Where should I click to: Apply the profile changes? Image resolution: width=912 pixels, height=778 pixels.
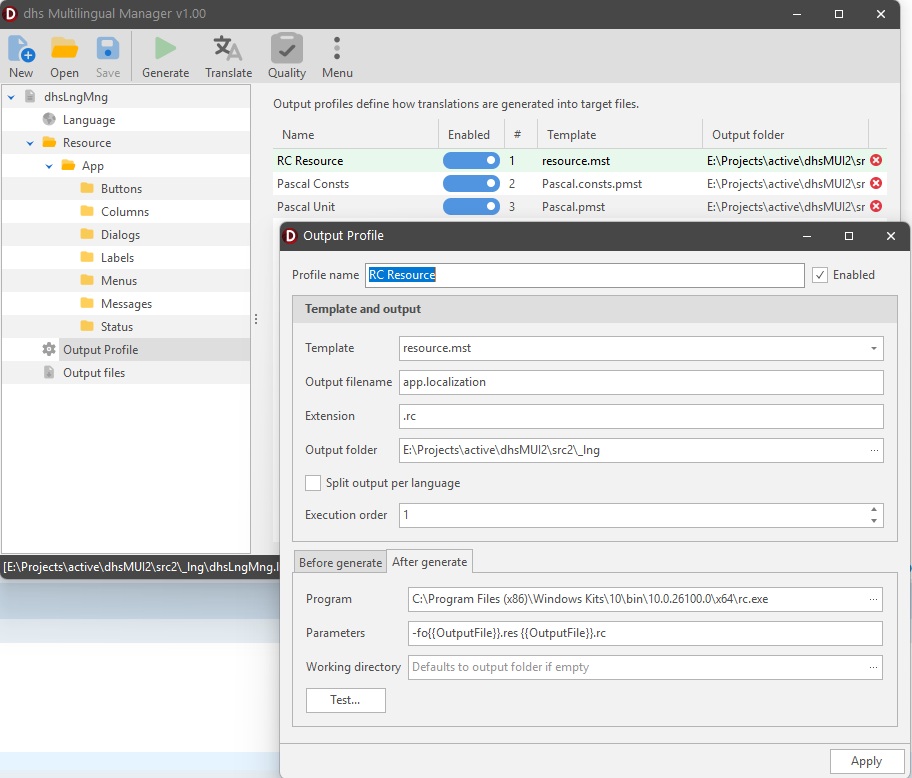click(x=866, y=761)
